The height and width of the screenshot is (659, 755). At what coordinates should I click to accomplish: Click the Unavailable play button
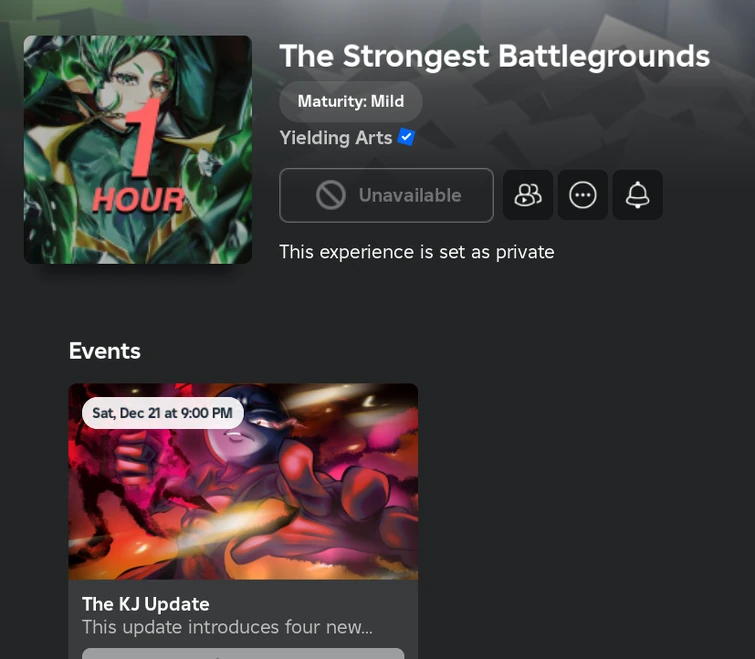click(386, 195)
